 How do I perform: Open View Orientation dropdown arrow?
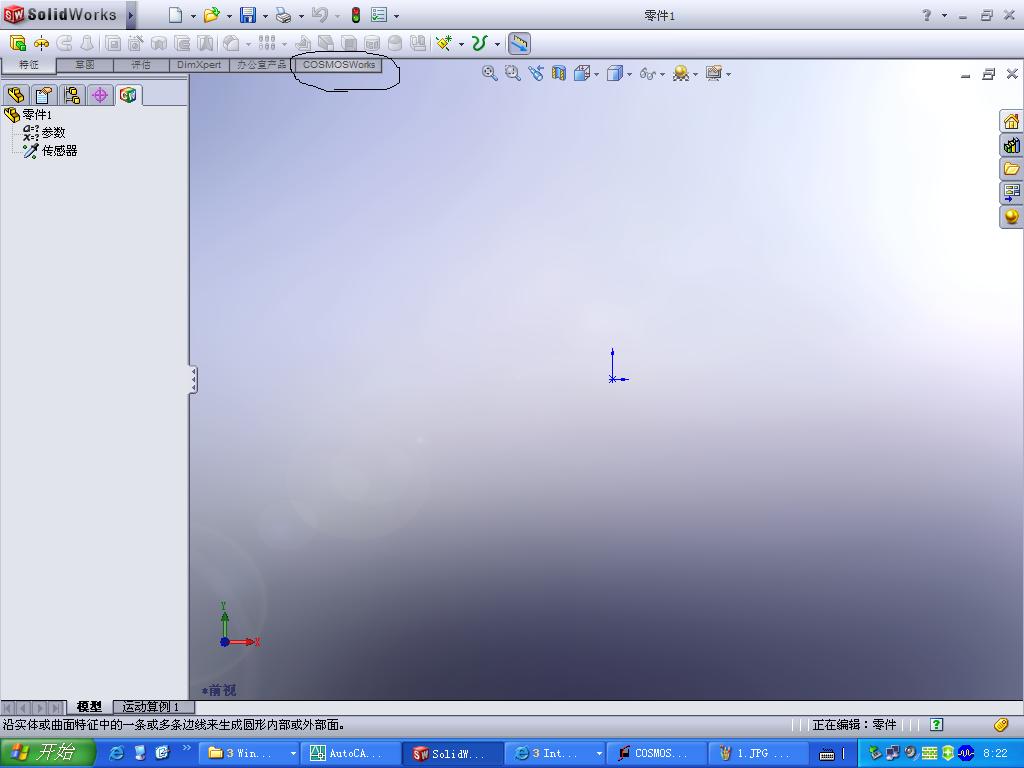coord(597,74)
